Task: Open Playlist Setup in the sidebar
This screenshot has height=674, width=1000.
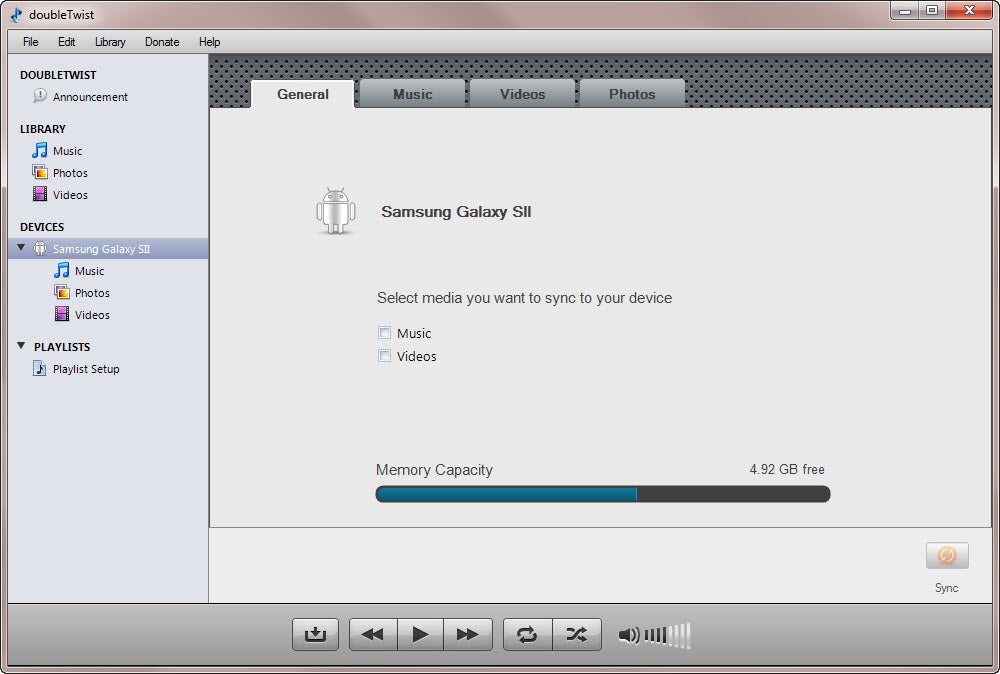Action: 85,369
